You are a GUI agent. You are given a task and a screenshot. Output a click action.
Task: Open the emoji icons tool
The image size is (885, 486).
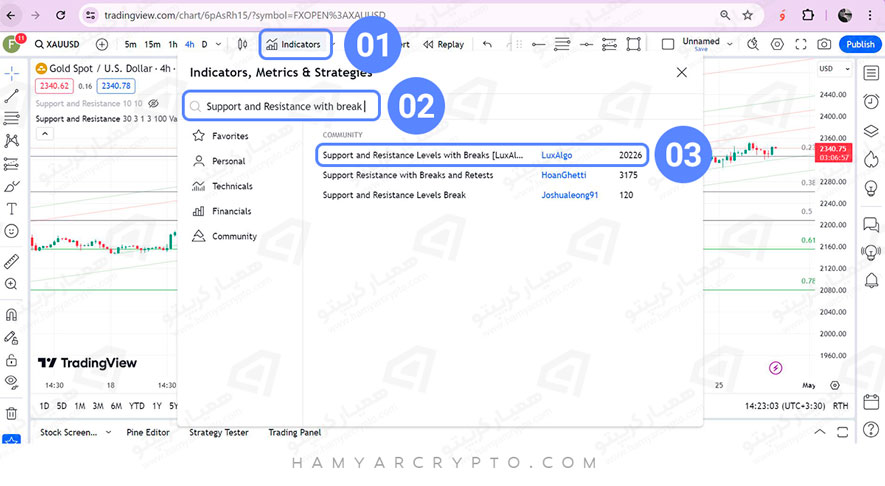click(11, 231)
